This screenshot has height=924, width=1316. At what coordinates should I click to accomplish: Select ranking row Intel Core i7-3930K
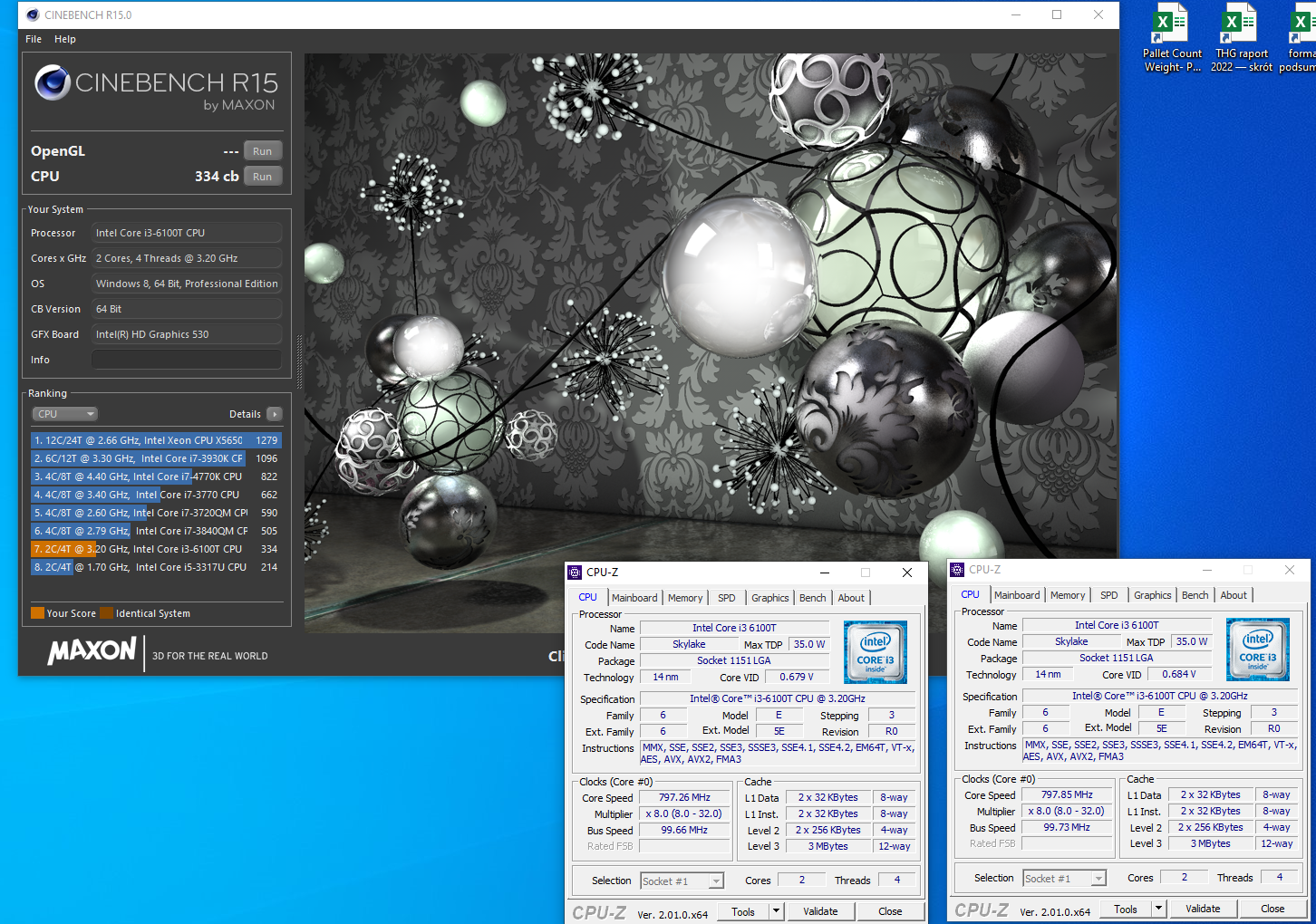(156, 458)
